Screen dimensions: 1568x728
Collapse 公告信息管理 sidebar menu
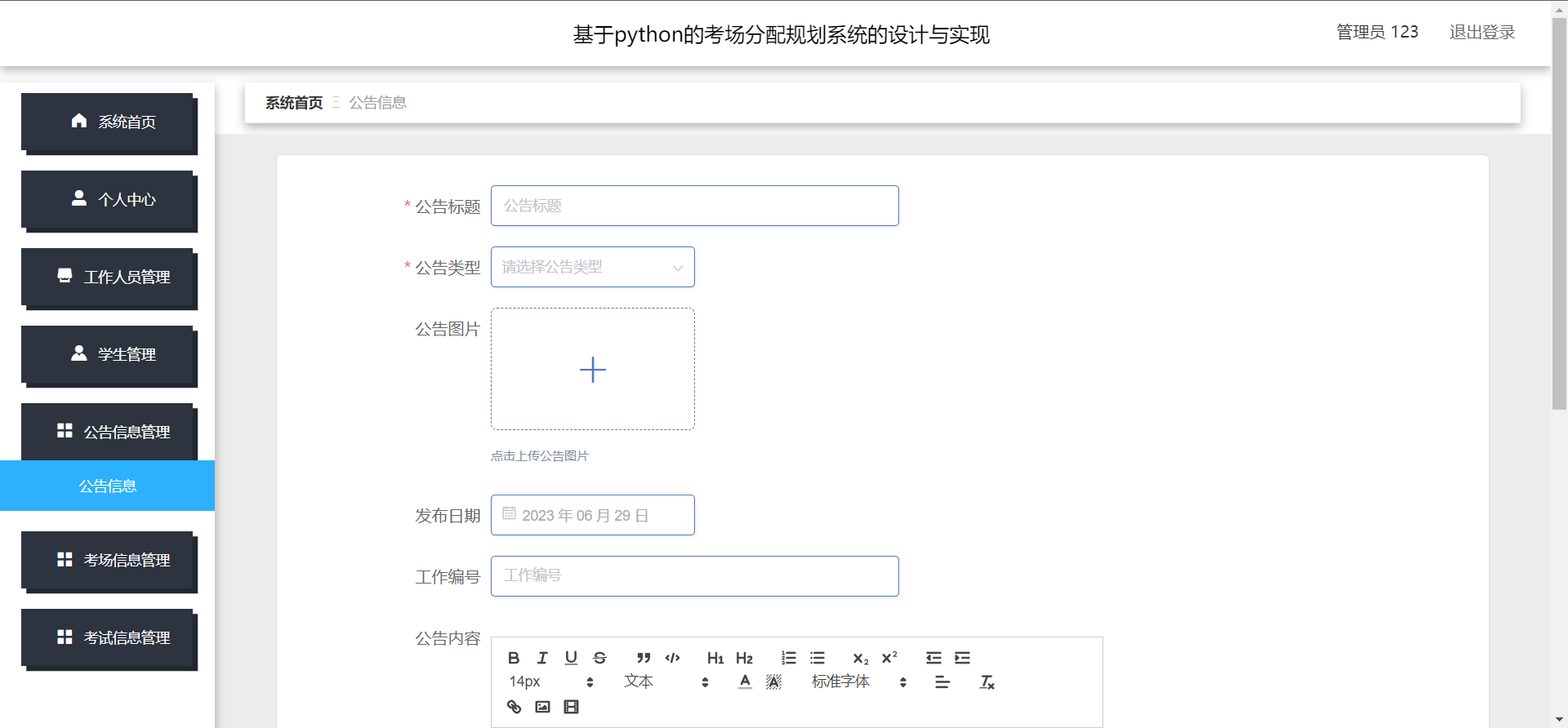[x=108, y=432]
